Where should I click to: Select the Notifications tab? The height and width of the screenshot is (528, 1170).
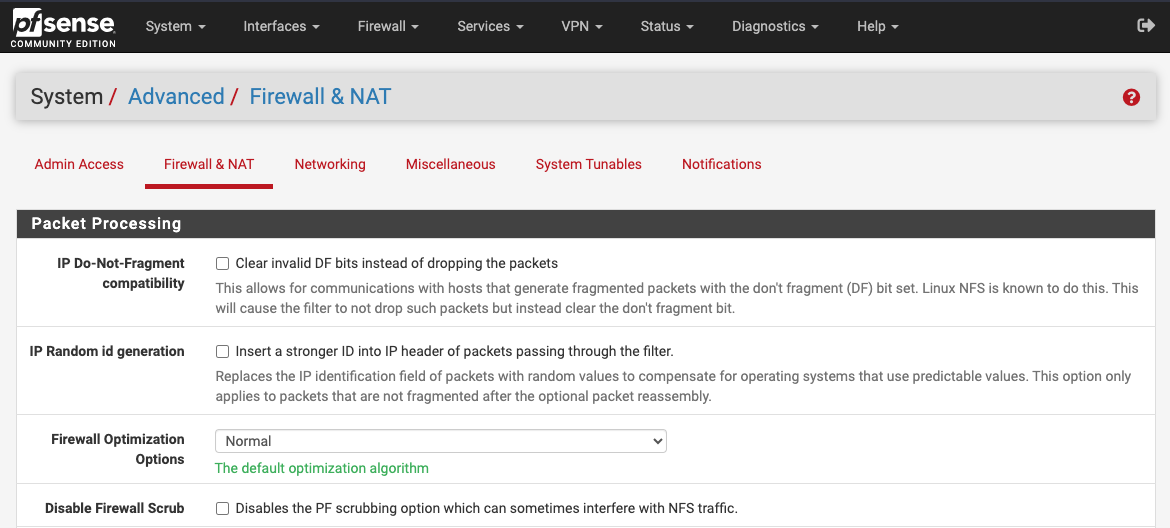click(x=721, y=164)
